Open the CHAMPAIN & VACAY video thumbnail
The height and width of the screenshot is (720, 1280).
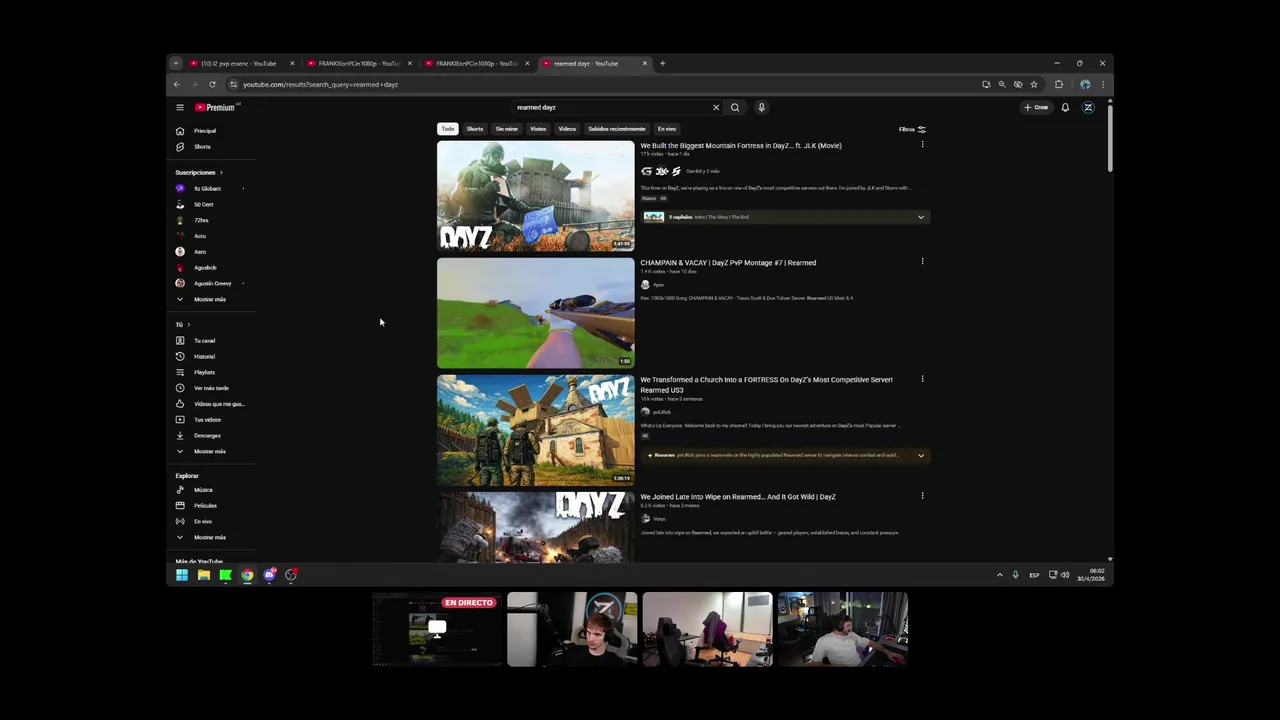[535, 313]
